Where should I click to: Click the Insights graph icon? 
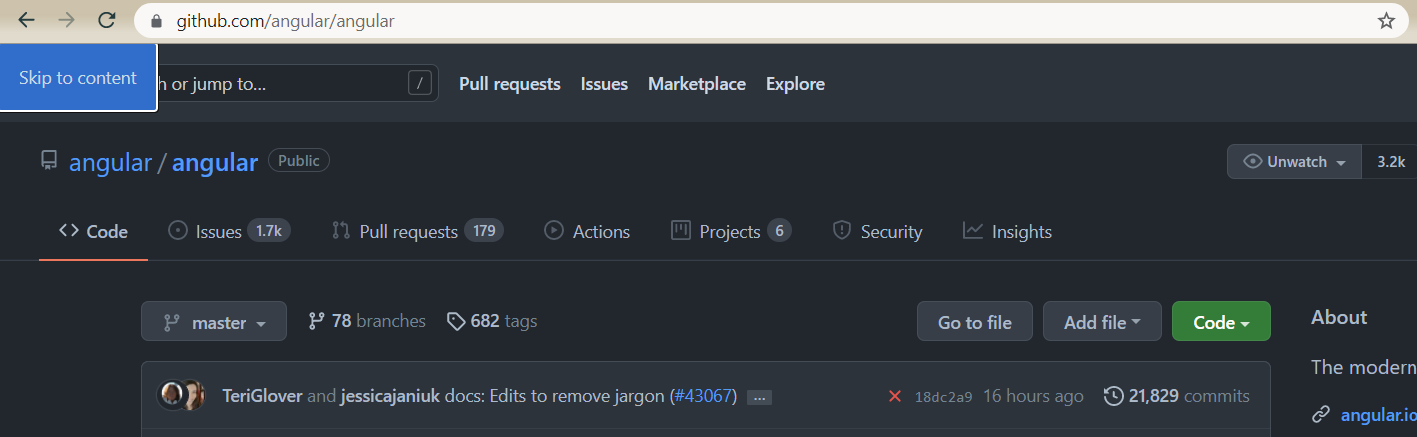[x=973, y=231]
